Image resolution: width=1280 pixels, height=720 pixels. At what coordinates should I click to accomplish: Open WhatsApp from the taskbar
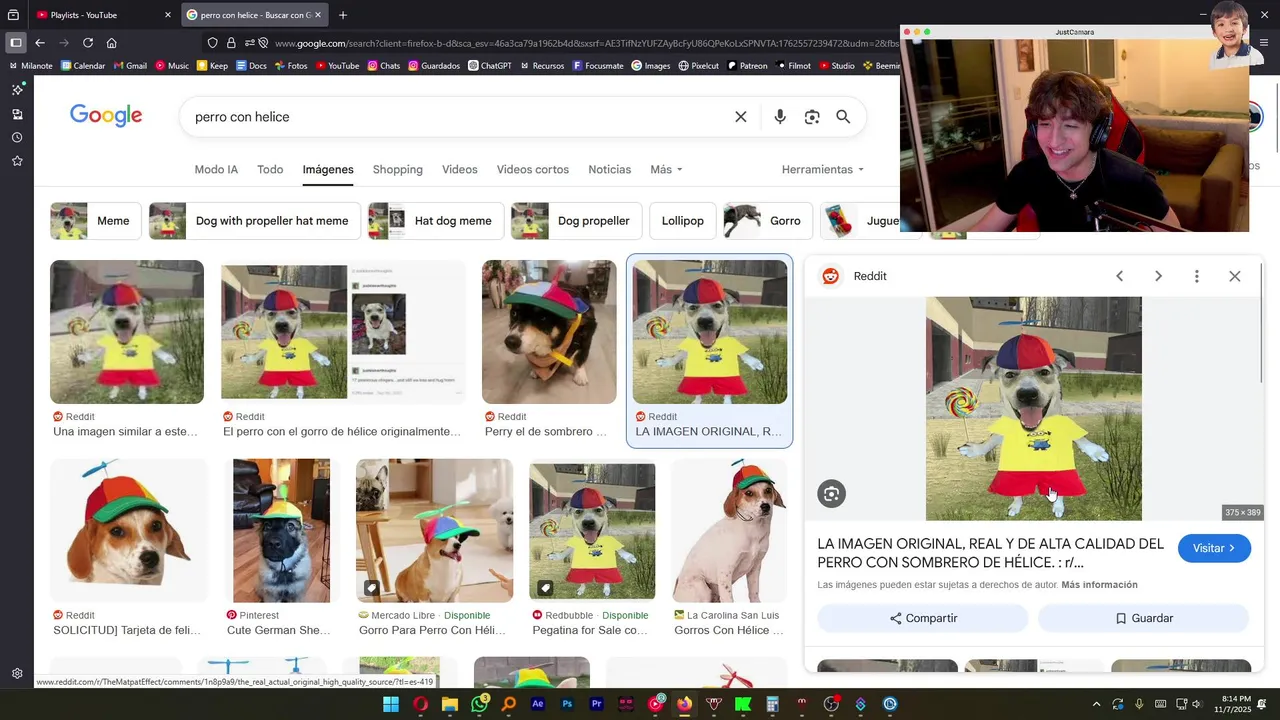tap(480, 704)
